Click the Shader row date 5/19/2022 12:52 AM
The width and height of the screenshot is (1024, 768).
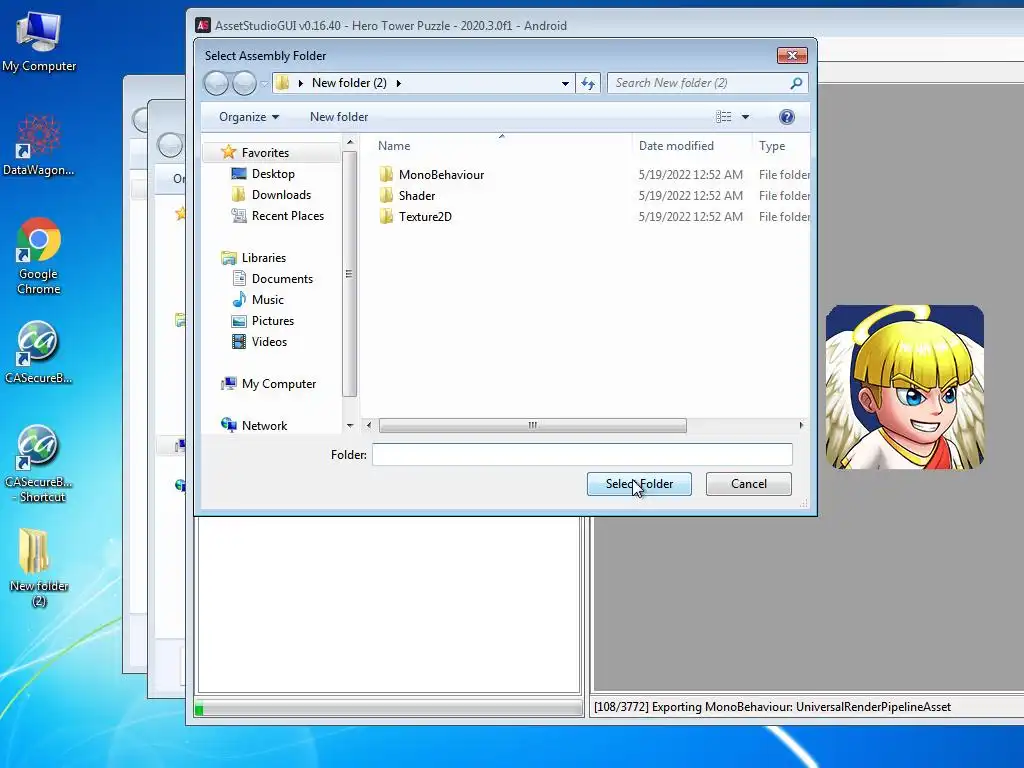(x=690, y=195)
